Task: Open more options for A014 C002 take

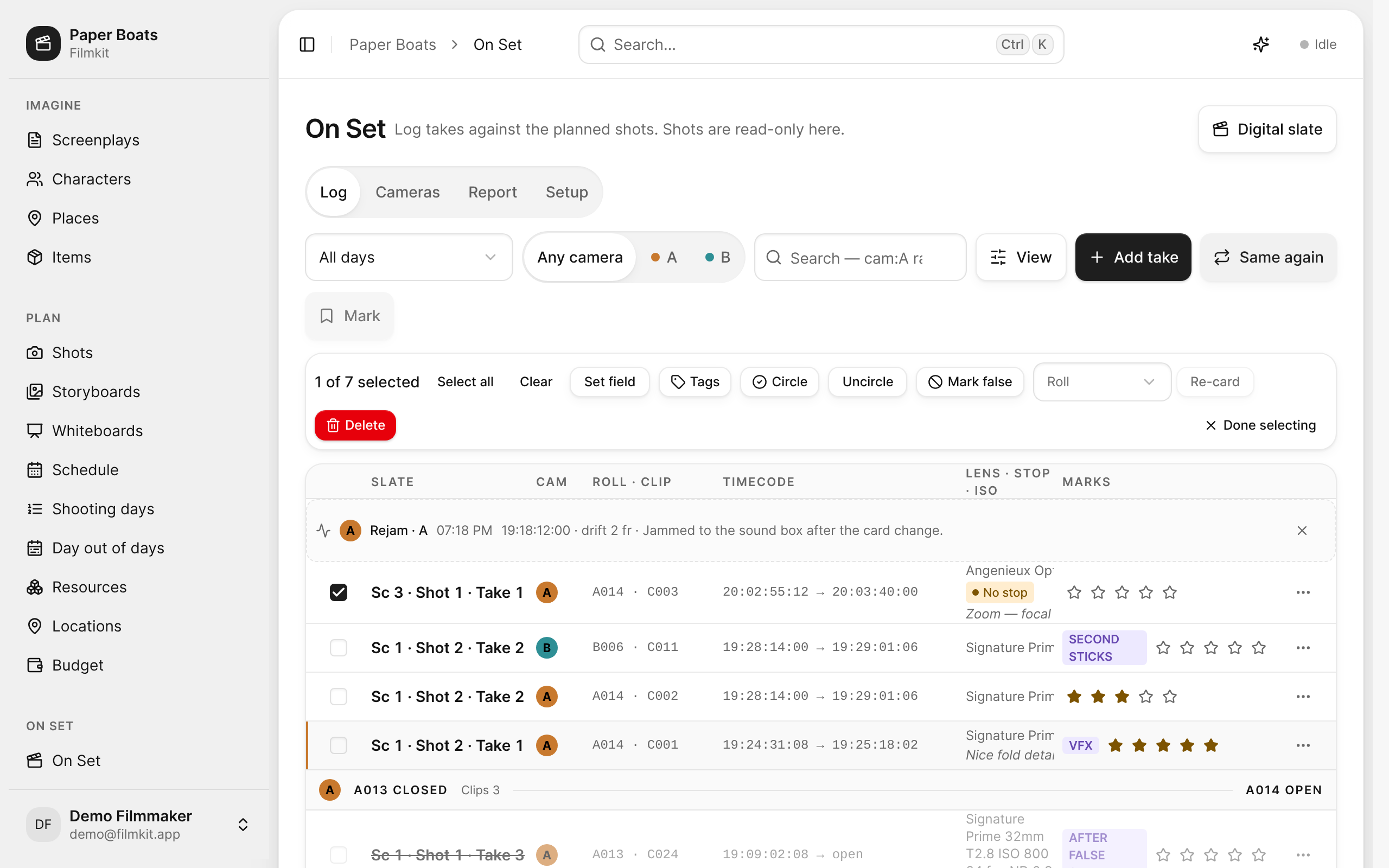Action: 1303,697
